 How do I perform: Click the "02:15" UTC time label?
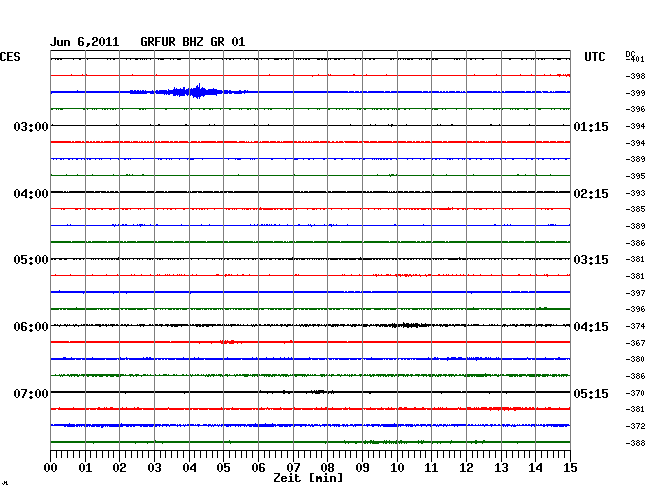pos(591,194)
